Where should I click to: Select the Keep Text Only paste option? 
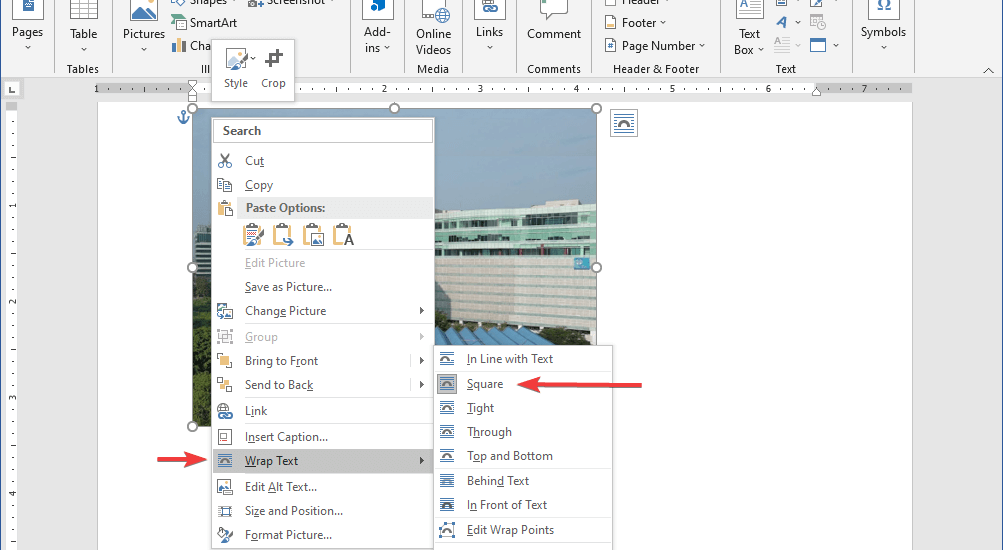click(344, 235)
